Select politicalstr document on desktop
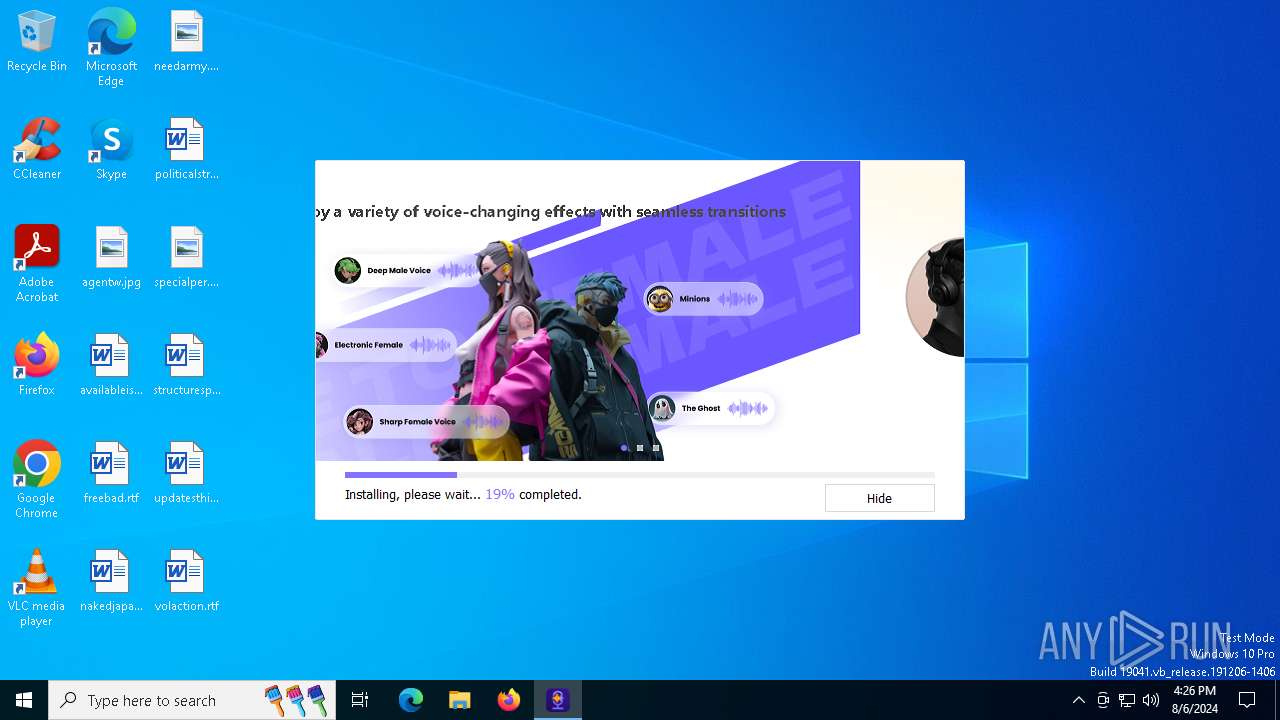The height and width of the screenshot is (720, 1280). 186,150
